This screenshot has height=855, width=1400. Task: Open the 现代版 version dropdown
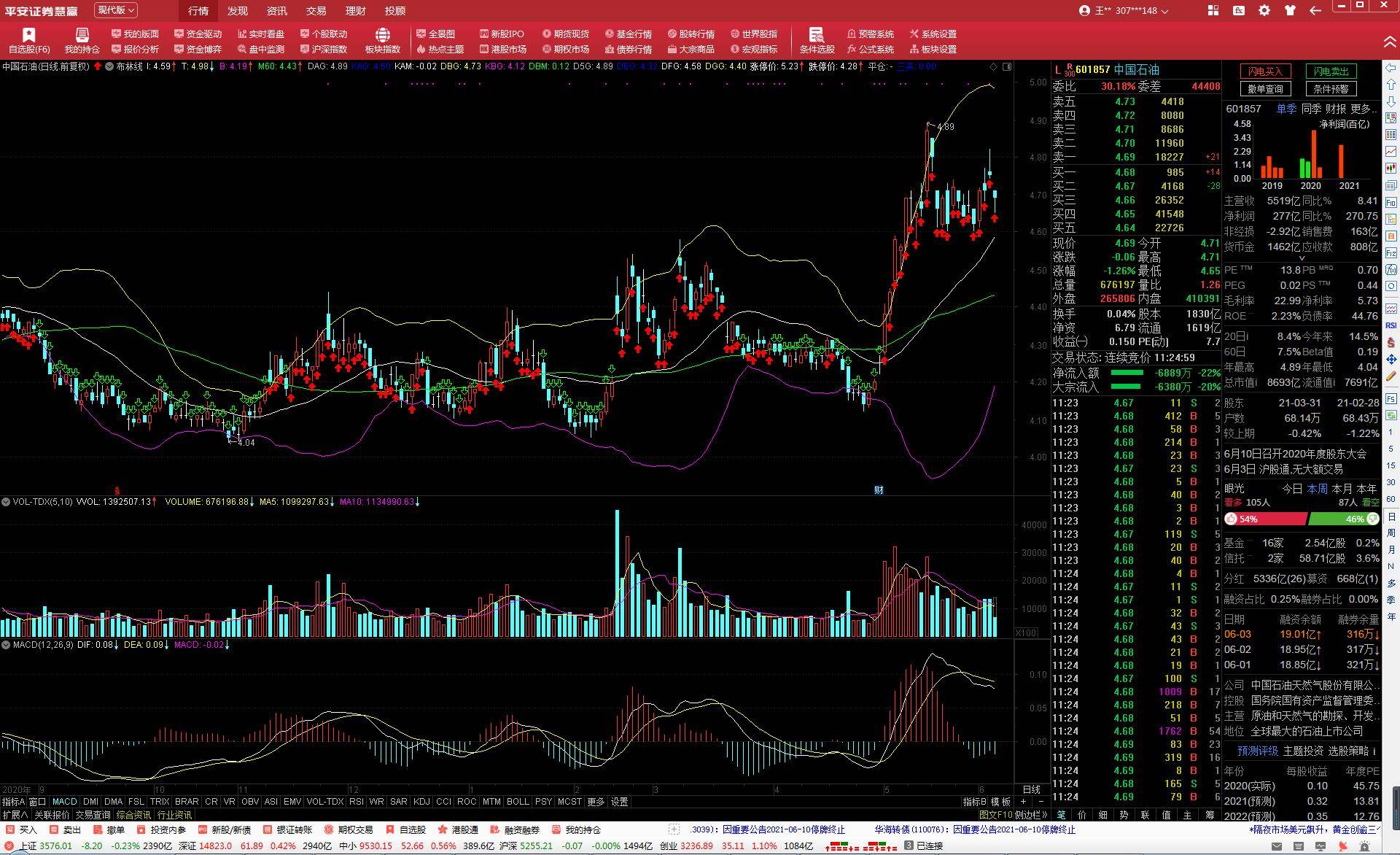[116, 10]
